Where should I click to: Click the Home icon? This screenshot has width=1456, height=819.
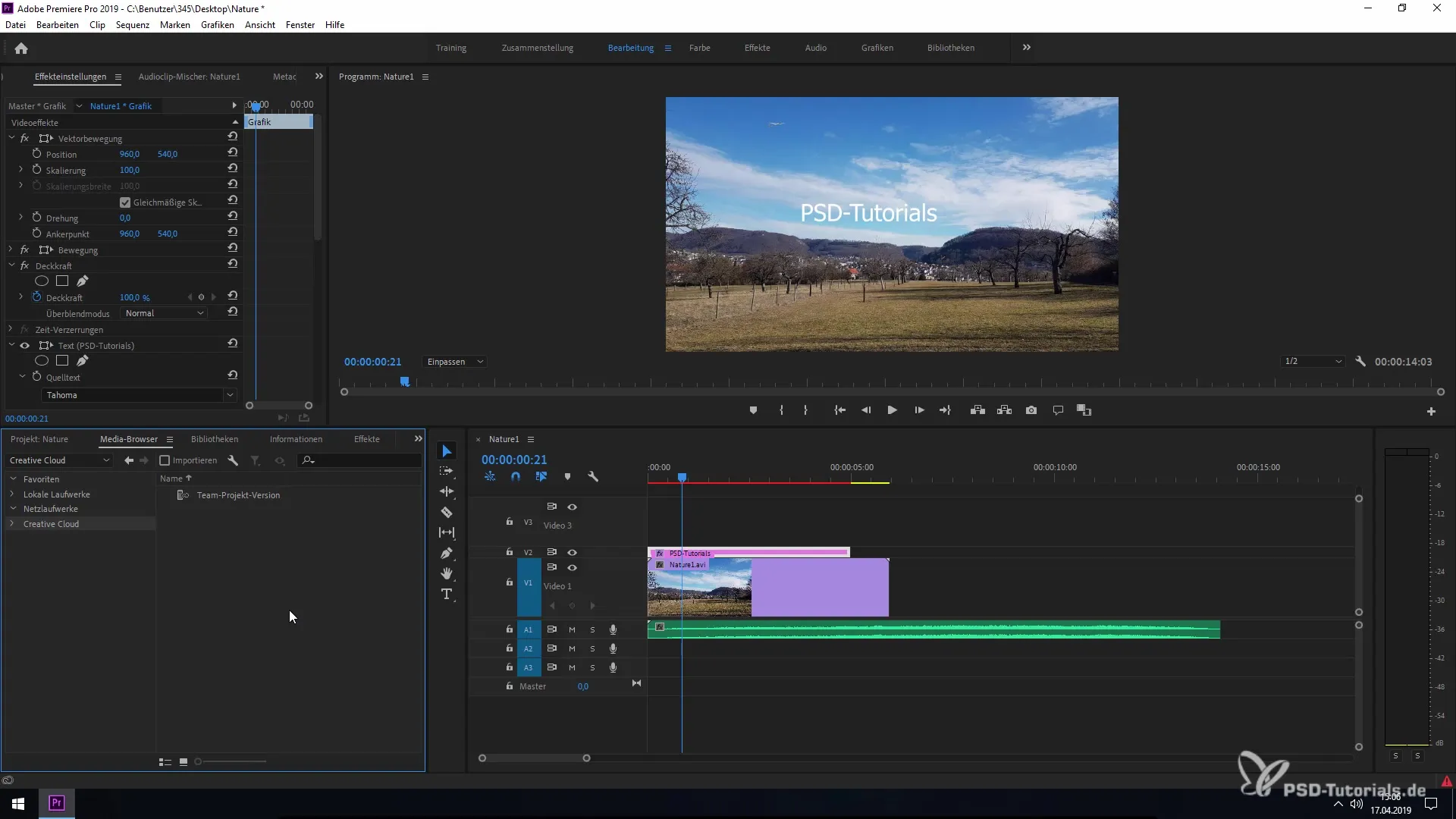tap(21, 49)
